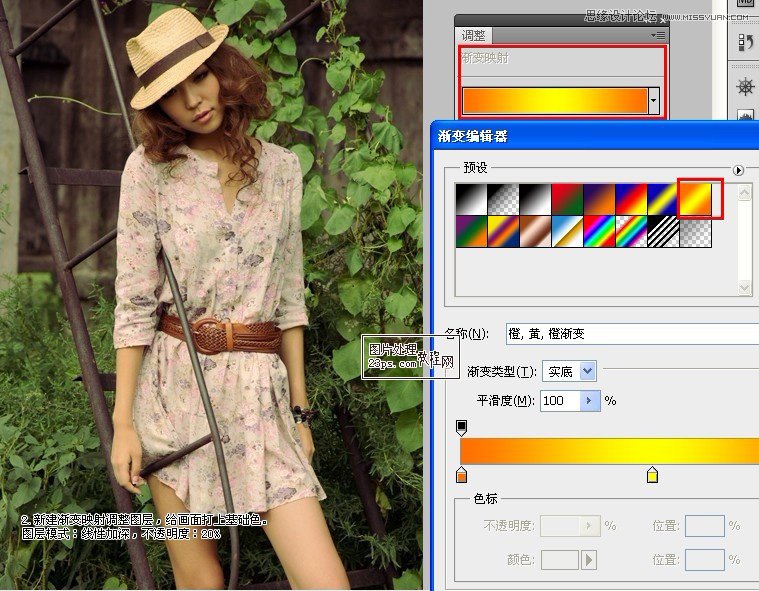Image resolution: width=759 pixels, height=591 pixels.
Task: Select the orange, yellow, orange gradient preset
Action: pos(696,199)
